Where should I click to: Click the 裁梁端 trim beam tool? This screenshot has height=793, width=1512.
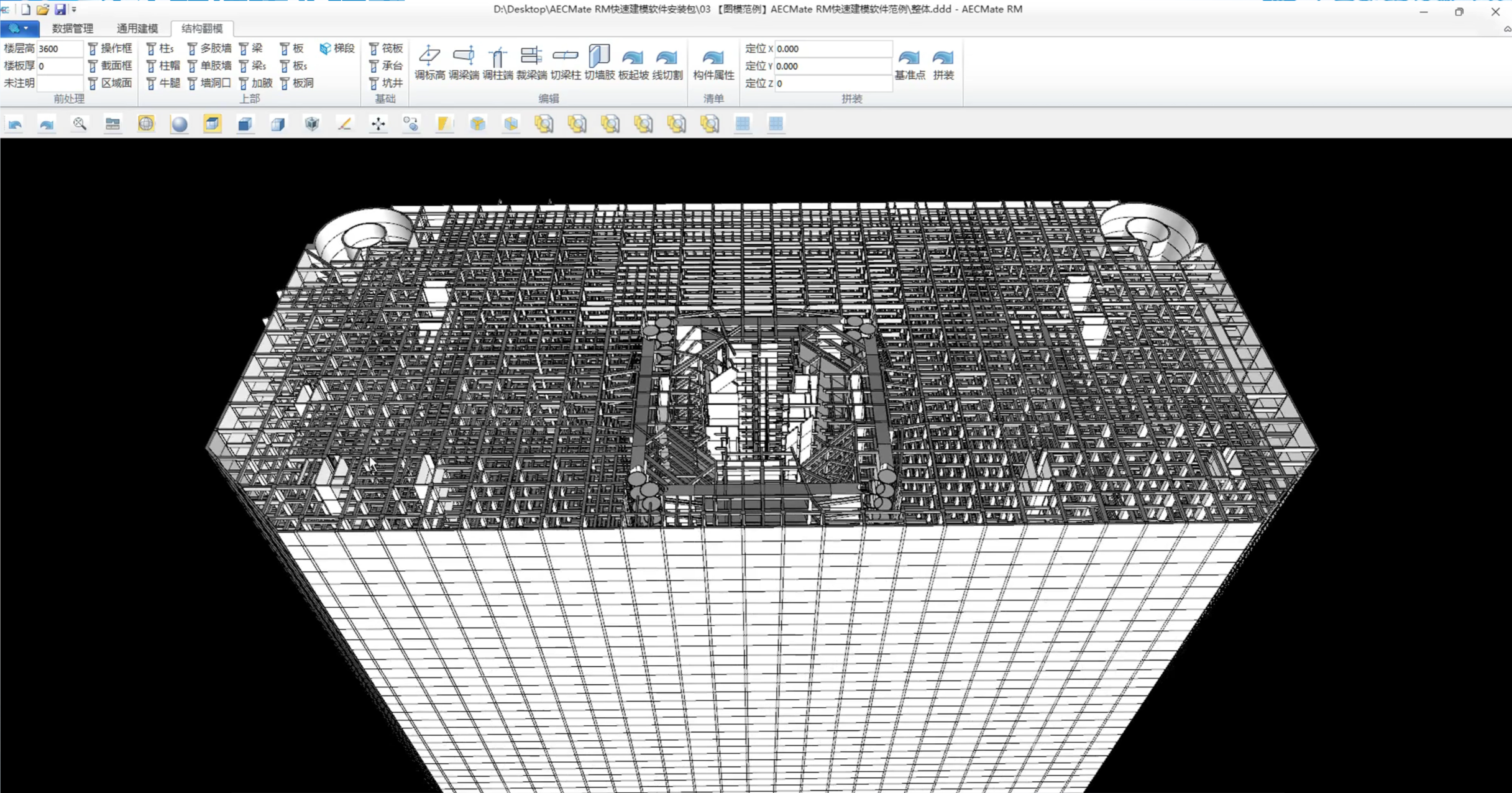(531, 62)
